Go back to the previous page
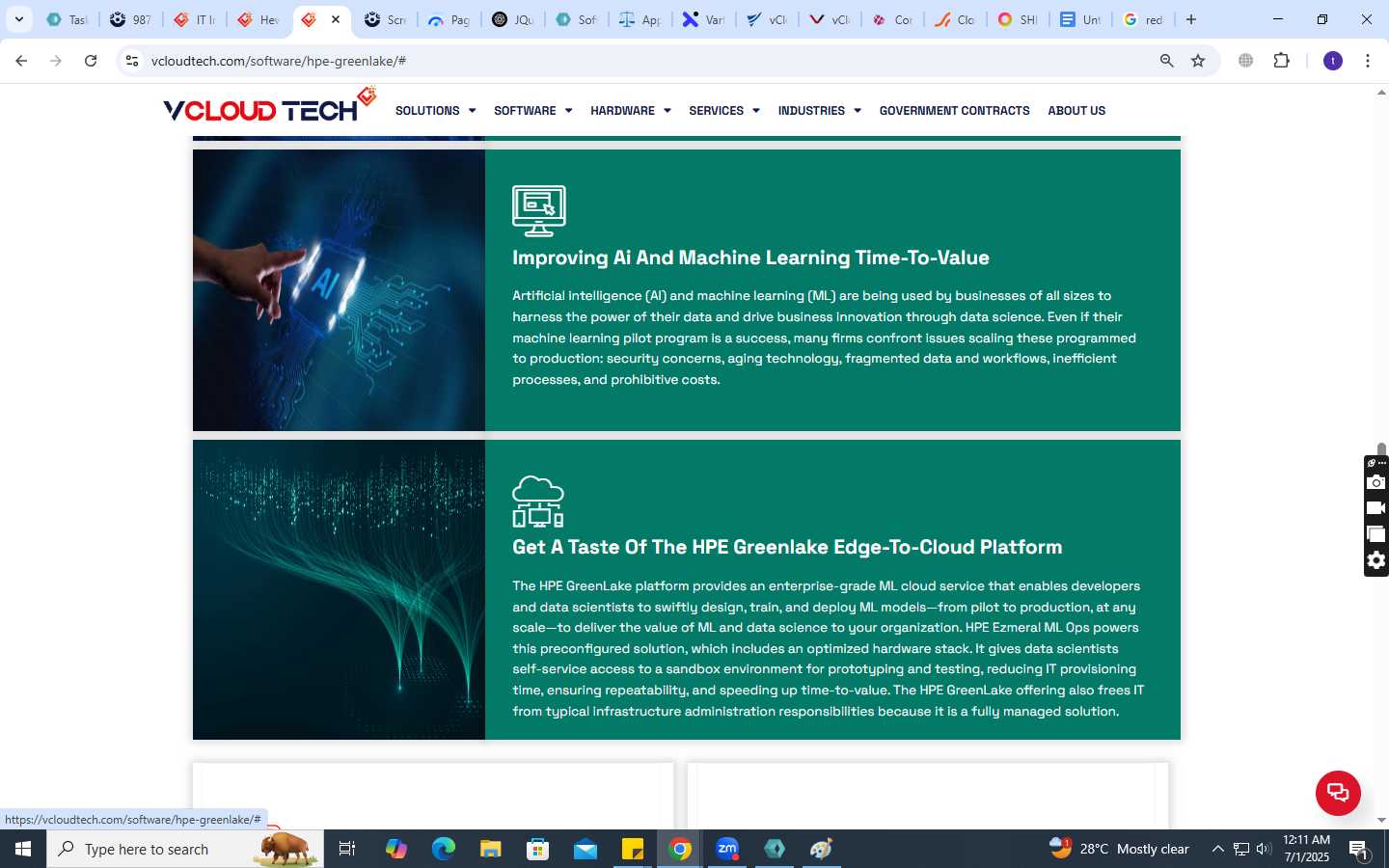Image resolution: width=1389 pixels, height=868 pixels. coord(21,61)
